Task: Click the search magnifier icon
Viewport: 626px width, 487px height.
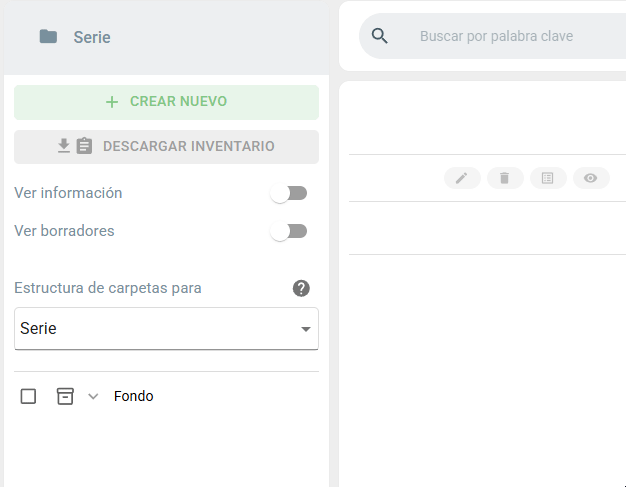Action: (x=379, y=36)
